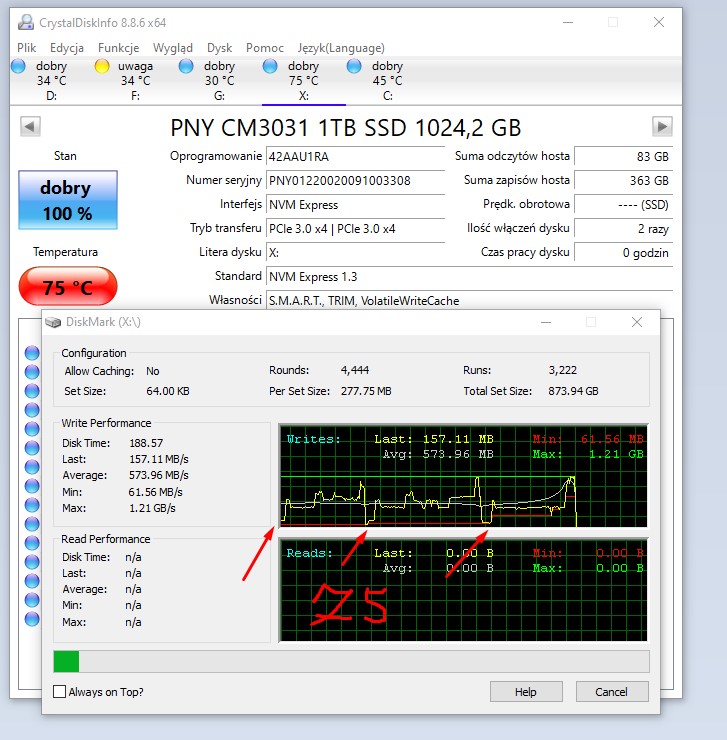Close the DiskMark window
This screenshot has height=740, width=727.
[637, 322]
